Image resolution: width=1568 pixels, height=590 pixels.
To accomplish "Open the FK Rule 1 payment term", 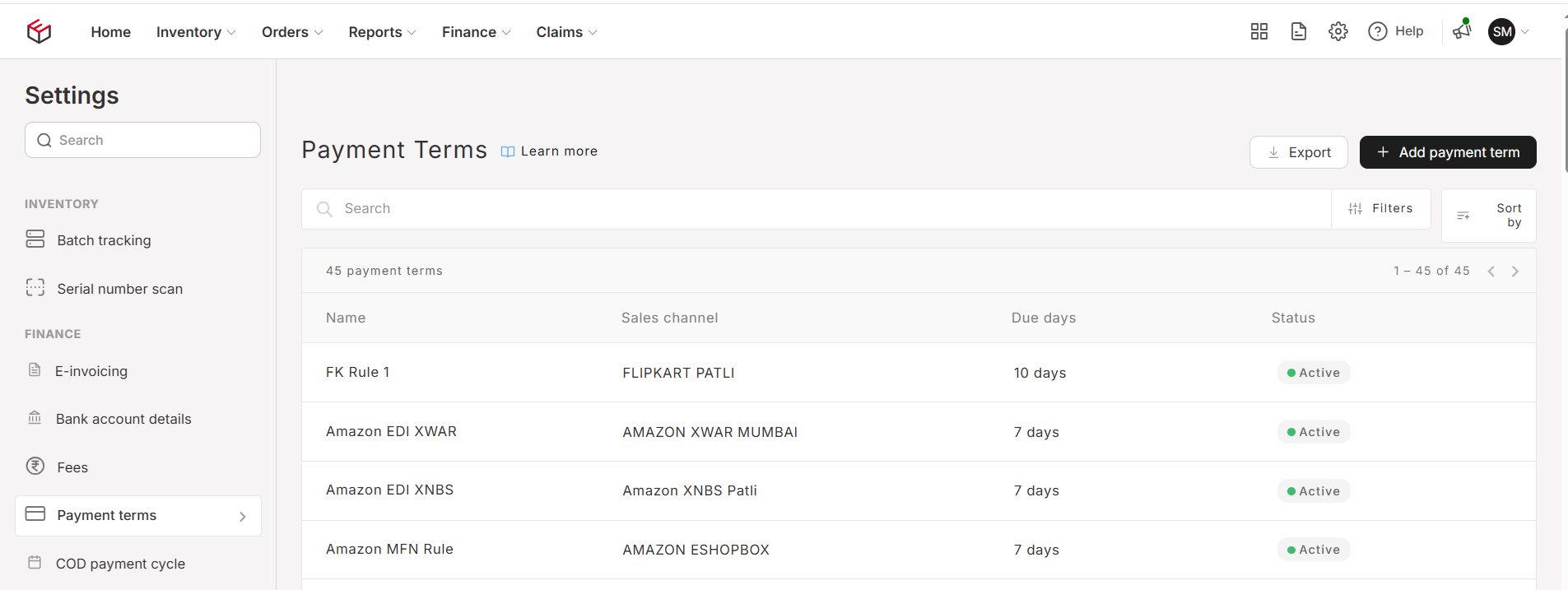I will pos(358,372).
